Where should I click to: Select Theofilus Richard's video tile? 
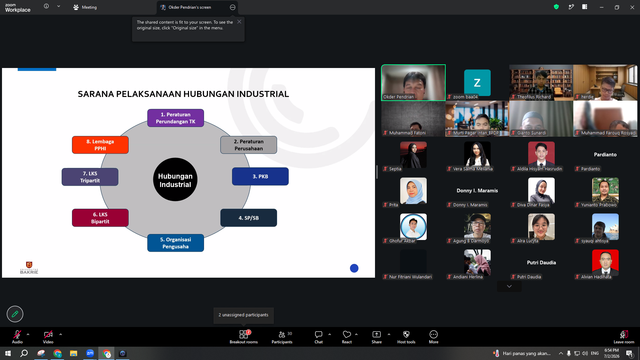pyautogui.click(x=541, y=82)
